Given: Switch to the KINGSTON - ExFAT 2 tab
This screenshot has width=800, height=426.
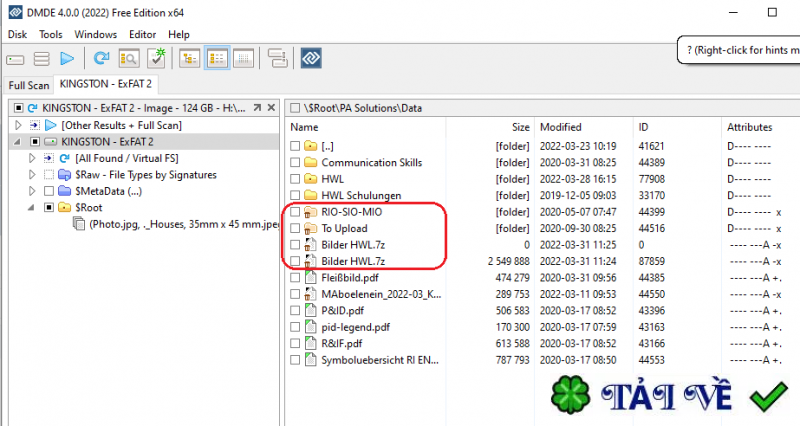Looking at the screenshot, I should click(106, 84).
